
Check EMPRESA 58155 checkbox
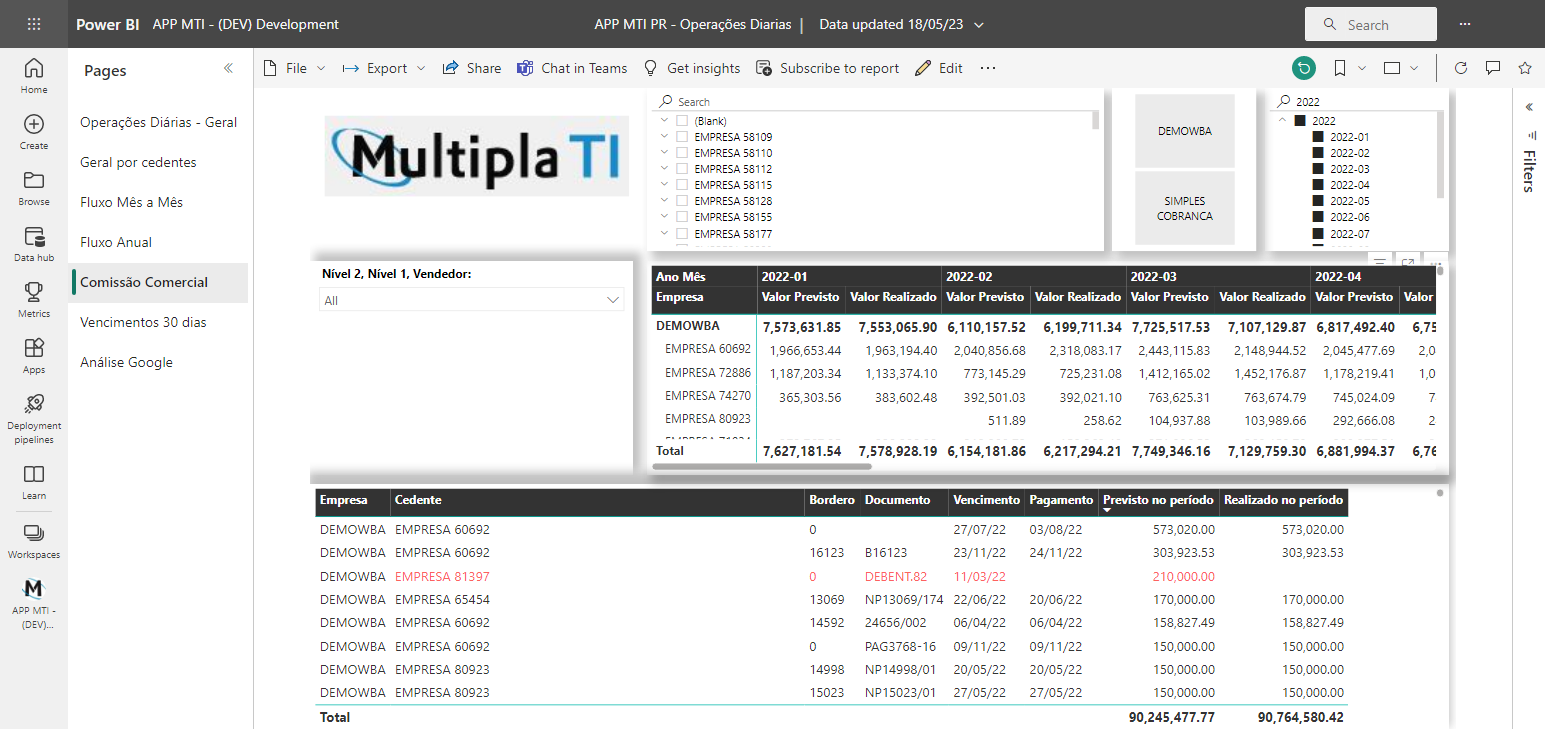[682, 216]
